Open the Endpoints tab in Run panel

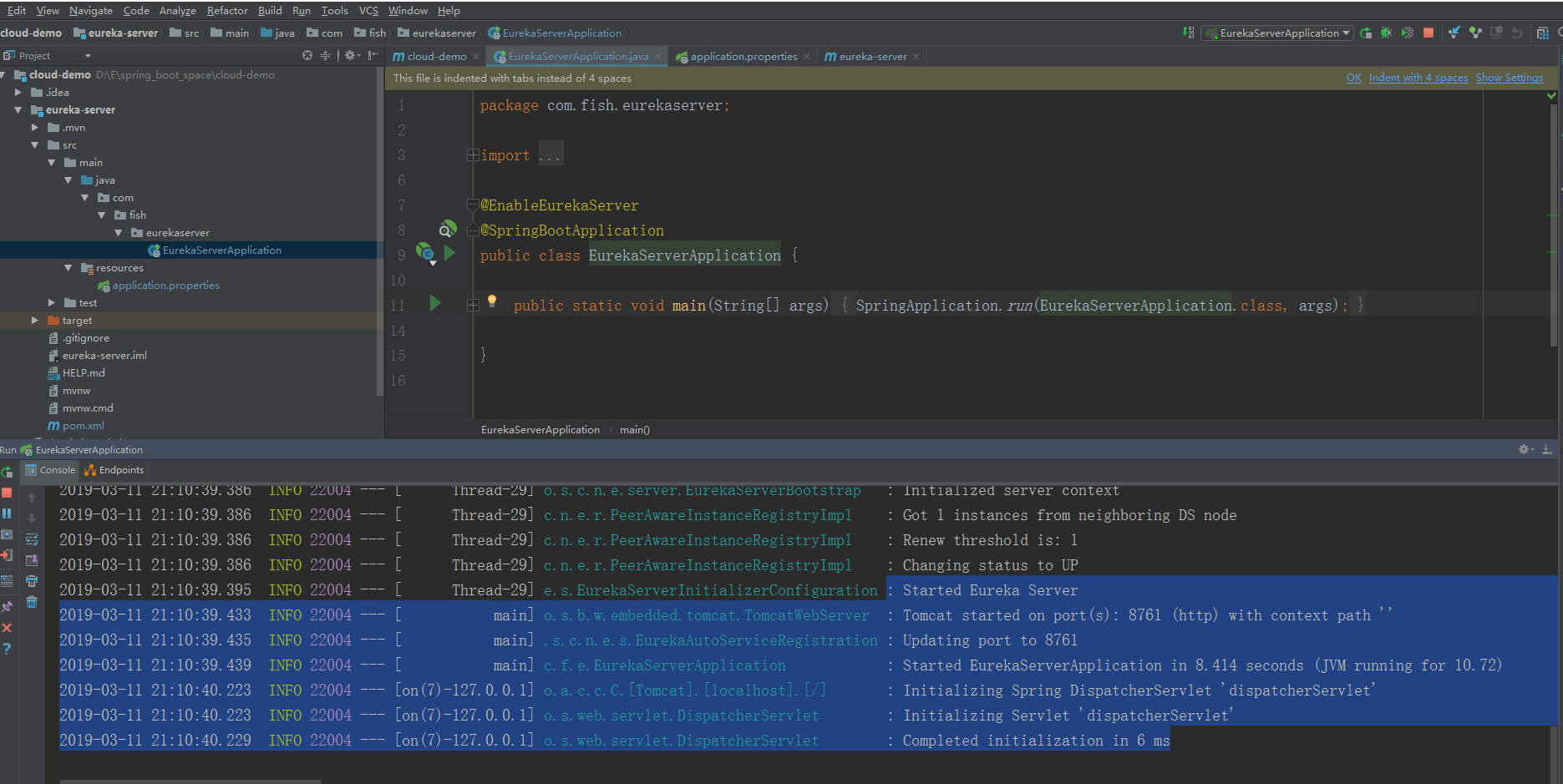pos(114,470)
